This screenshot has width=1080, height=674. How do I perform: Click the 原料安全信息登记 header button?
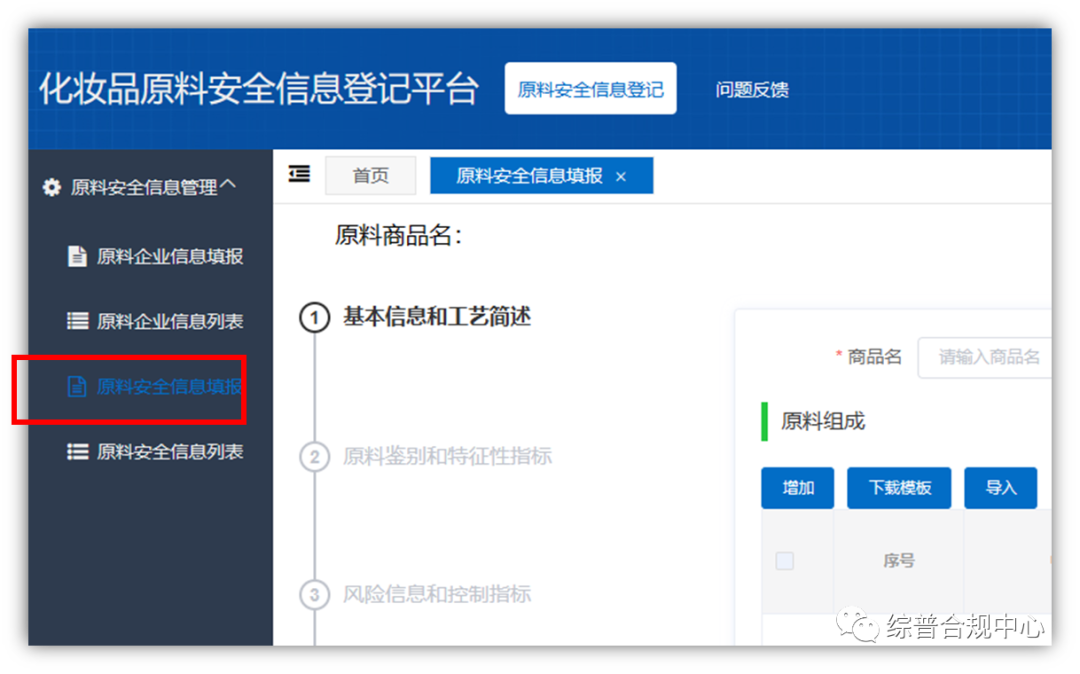point(590,88)
